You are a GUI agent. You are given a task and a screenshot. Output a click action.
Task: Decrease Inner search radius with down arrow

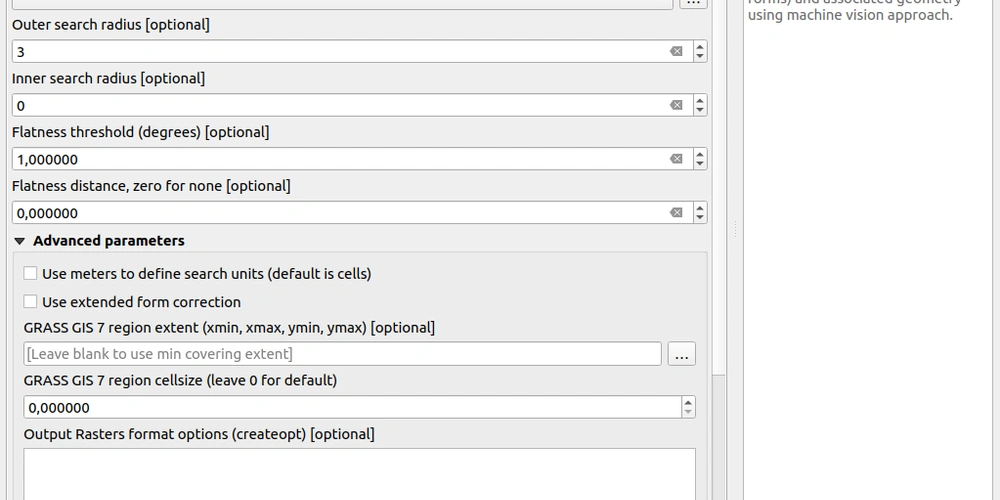(700, 110)
